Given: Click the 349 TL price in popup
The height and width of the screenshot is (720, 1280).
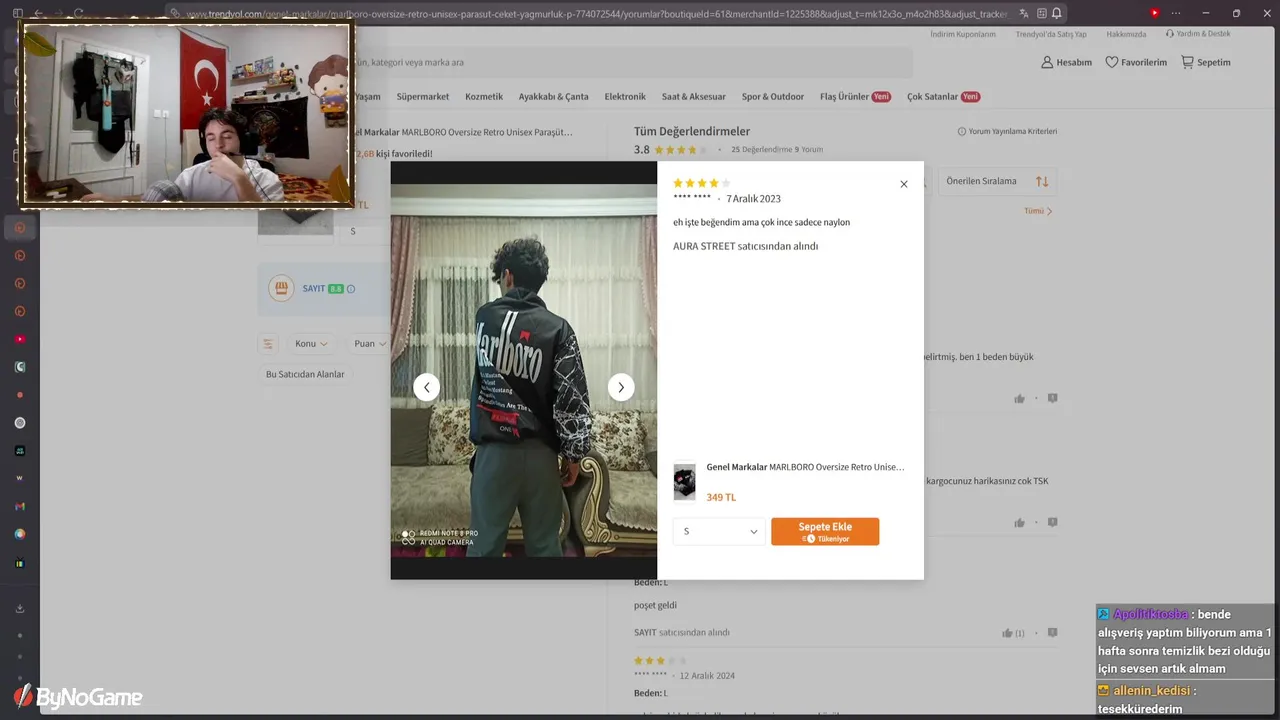Looking at the screenshot, I should pyautogui.click(x=721, y=497).
